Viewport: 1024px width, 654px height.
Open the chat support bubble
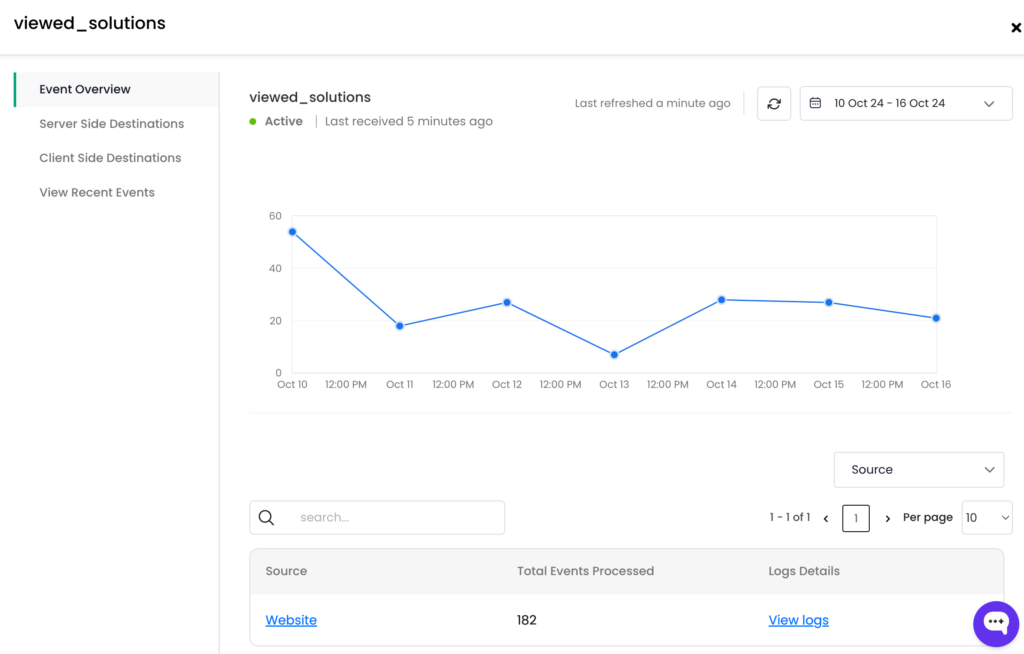(x=996, y=623)
